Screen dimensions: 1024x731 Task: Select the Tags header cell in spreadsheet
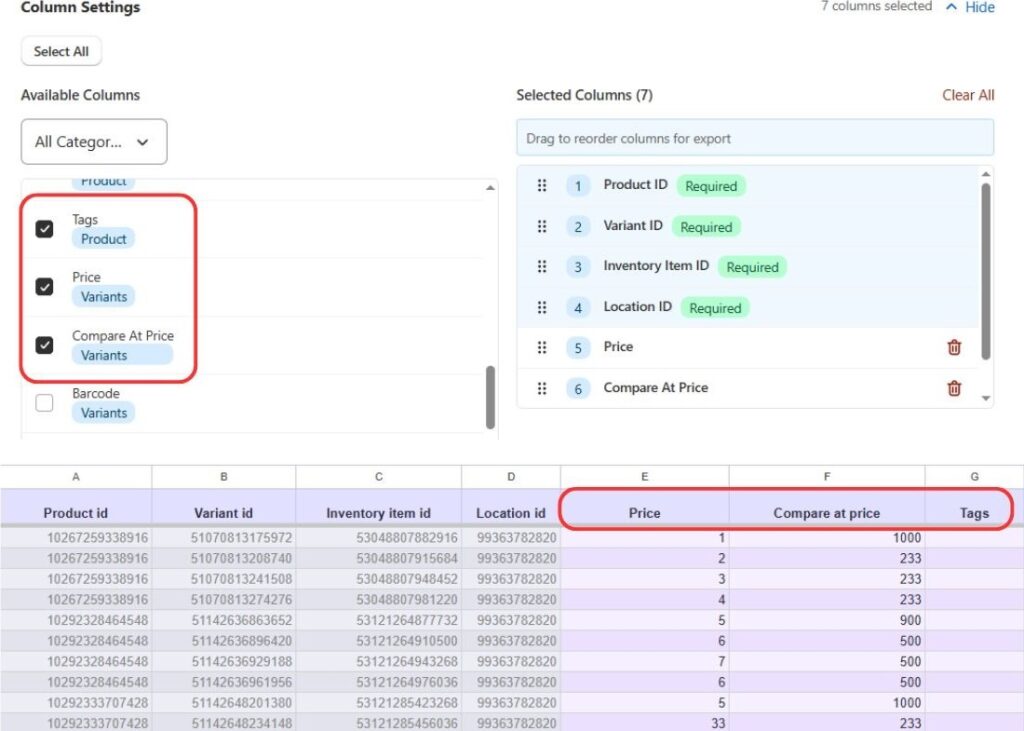pyautogui.click(x=973, y=513)
